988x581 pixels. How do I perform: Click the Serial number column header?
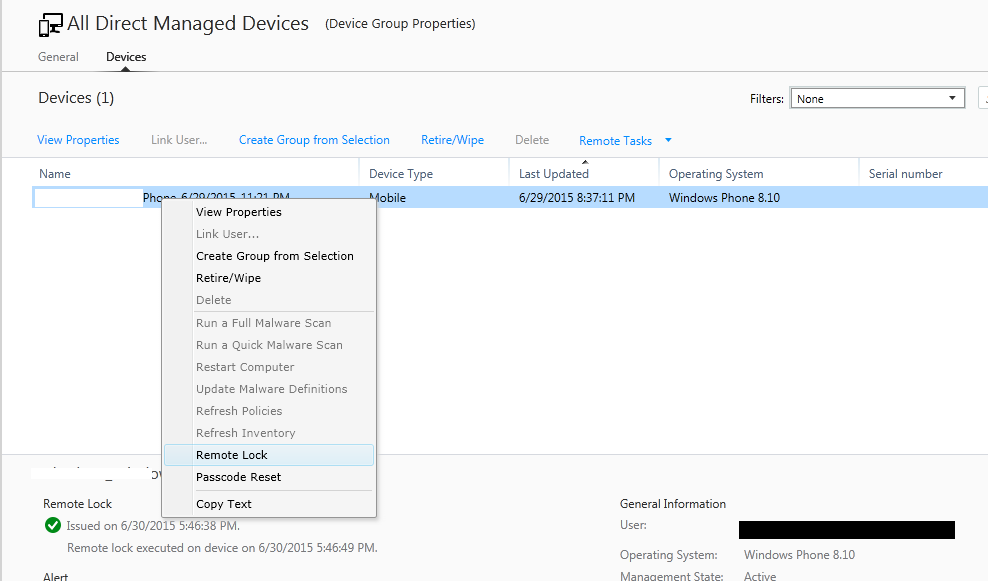point(905,173)
